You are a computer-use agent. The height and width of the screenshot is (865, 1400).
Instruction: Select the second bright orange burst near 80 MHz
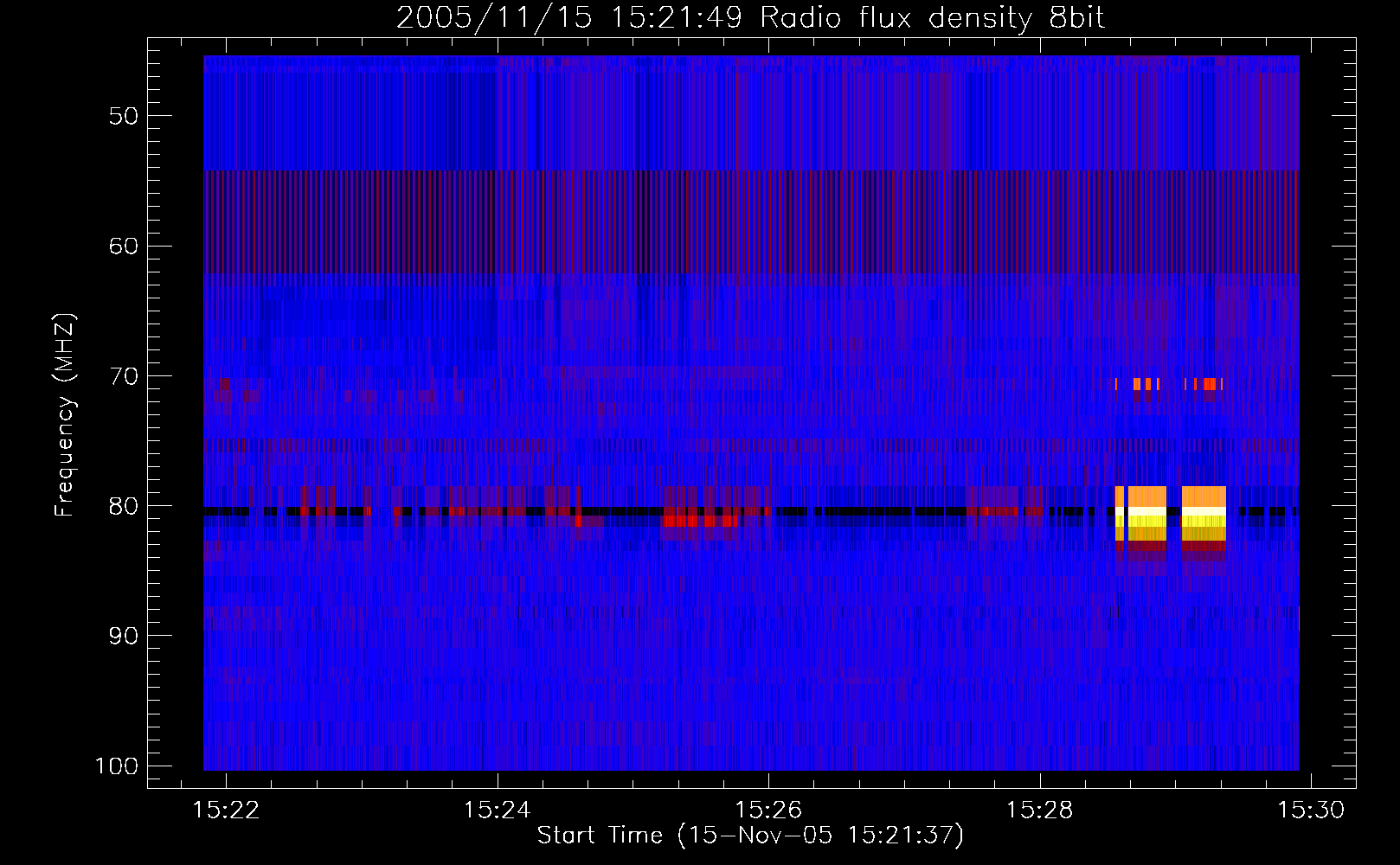[x=1204, y=514]
